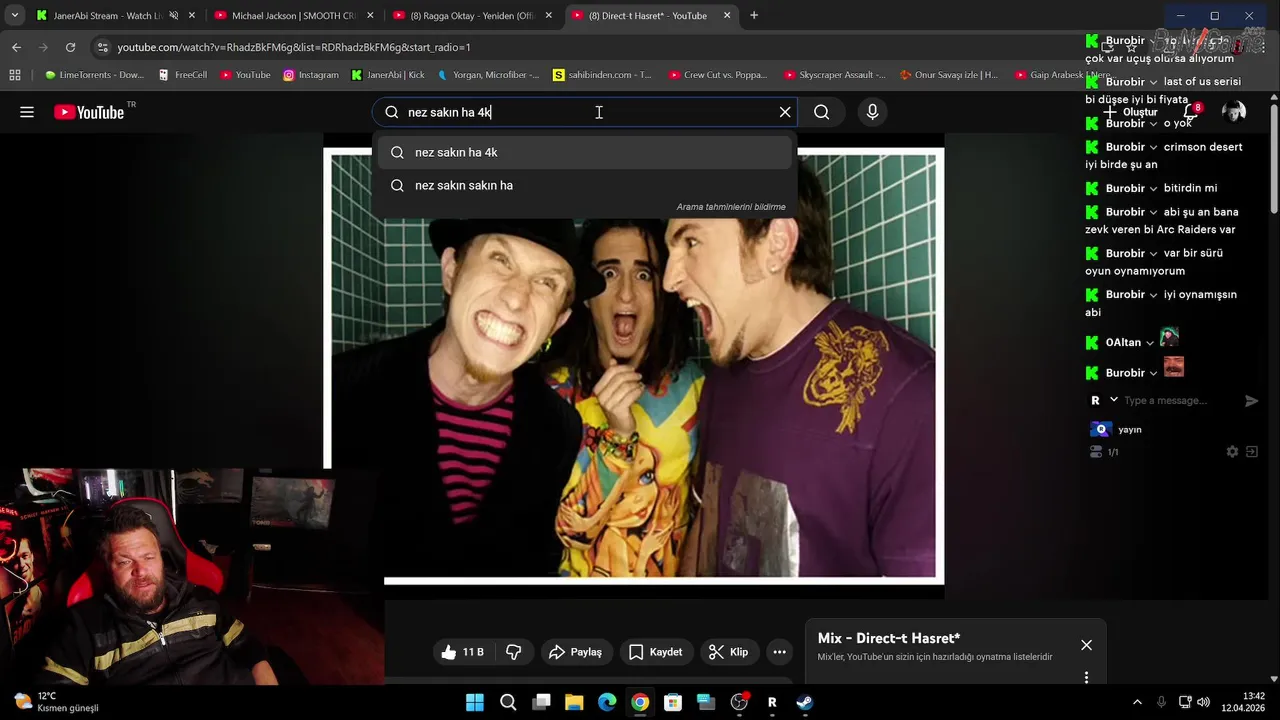Open Steam from the taskbar

click(804, 702)
